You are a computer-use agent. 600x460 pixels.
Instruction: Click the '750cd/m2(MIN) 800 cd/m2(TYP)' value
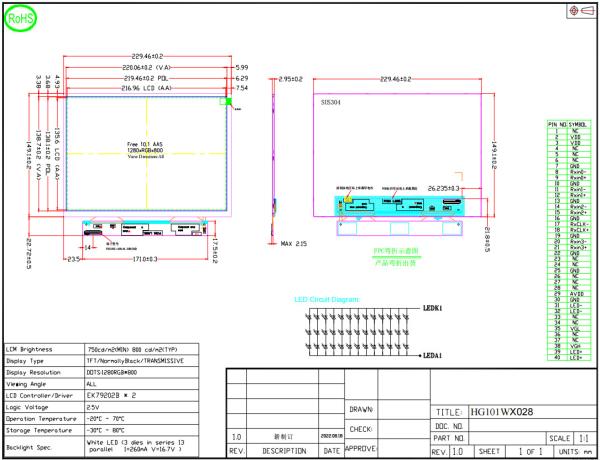pos(132,350)
